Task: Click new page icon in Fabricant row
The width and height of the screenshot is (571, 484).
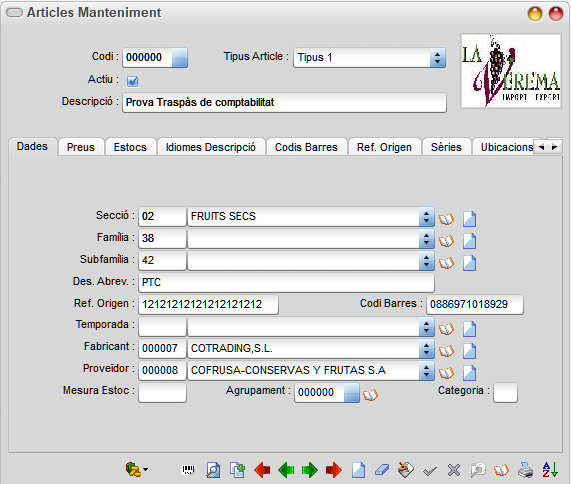Action: coord(469,351)
